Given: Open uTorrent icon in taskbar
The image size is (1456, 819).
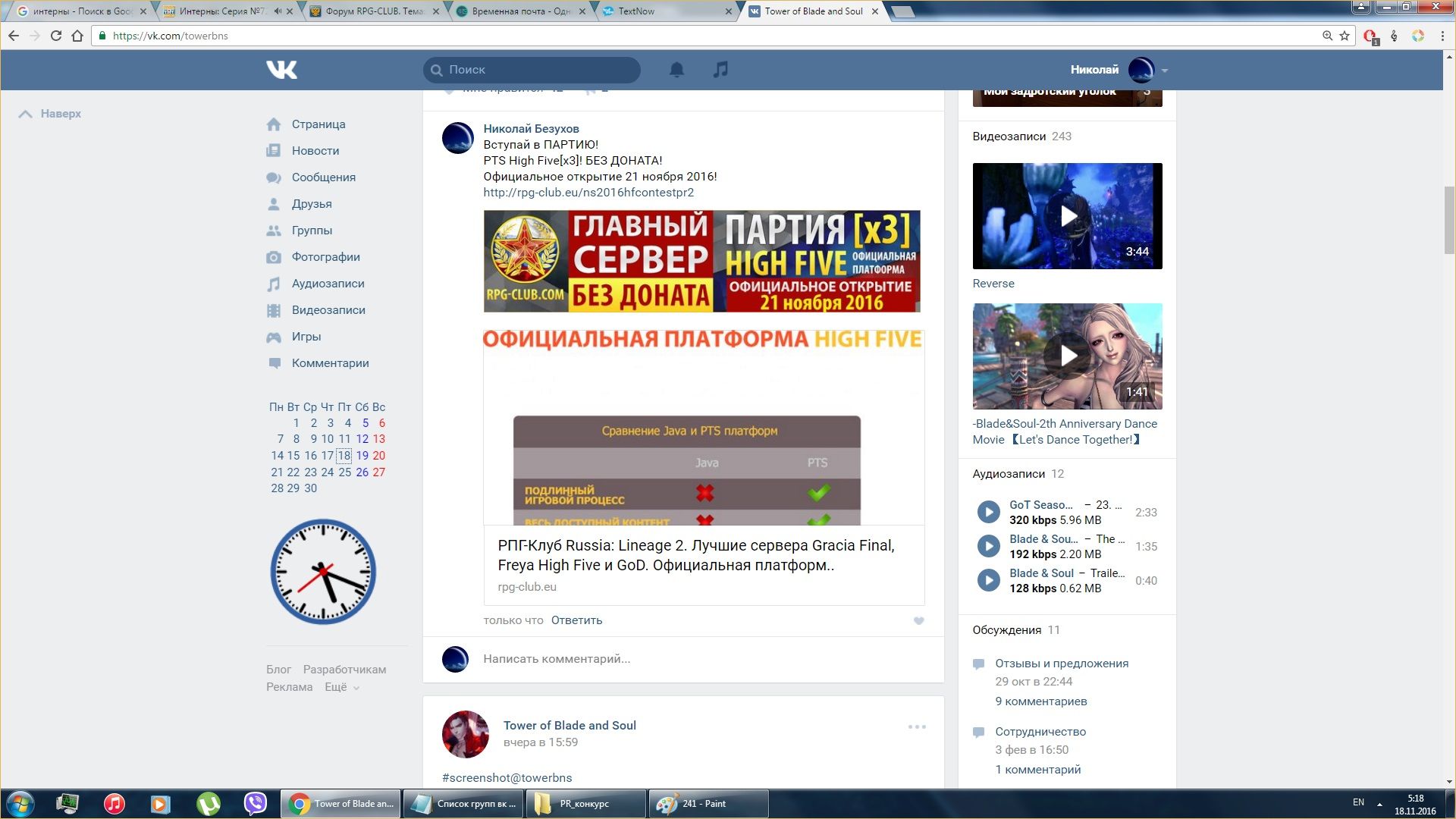Looking at the screenshot, I should point(208,804).
